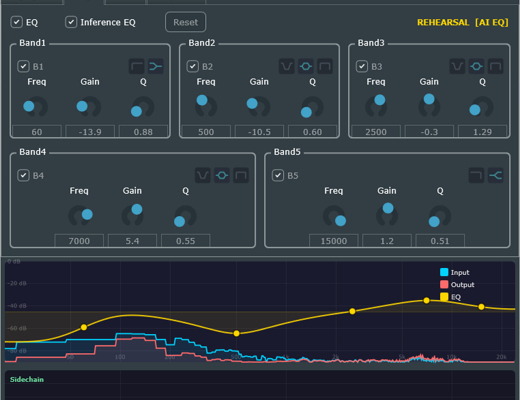Click the REHEARSAL [AI EQ] label
Image resolution: width=520 pixels, height=400 pixels.
coord(463,22)
